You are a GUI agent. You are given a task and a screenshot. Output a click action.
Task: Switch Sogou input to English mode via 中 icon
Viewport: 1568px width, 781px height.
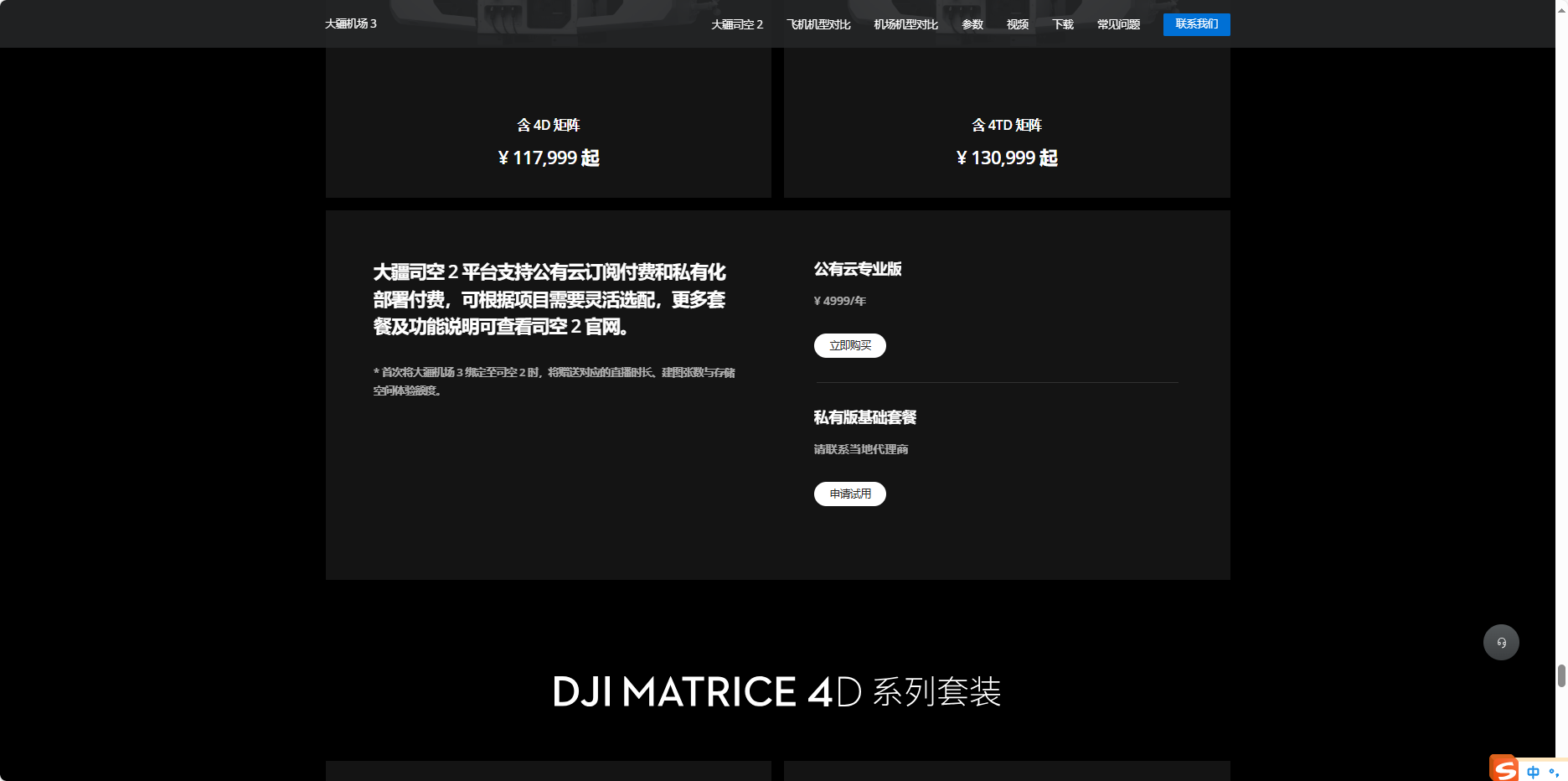1534,770
